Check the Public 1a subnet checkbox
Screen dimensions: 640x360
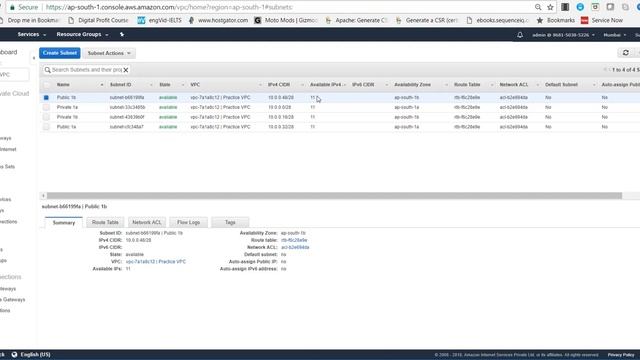(x=46, y=127)
